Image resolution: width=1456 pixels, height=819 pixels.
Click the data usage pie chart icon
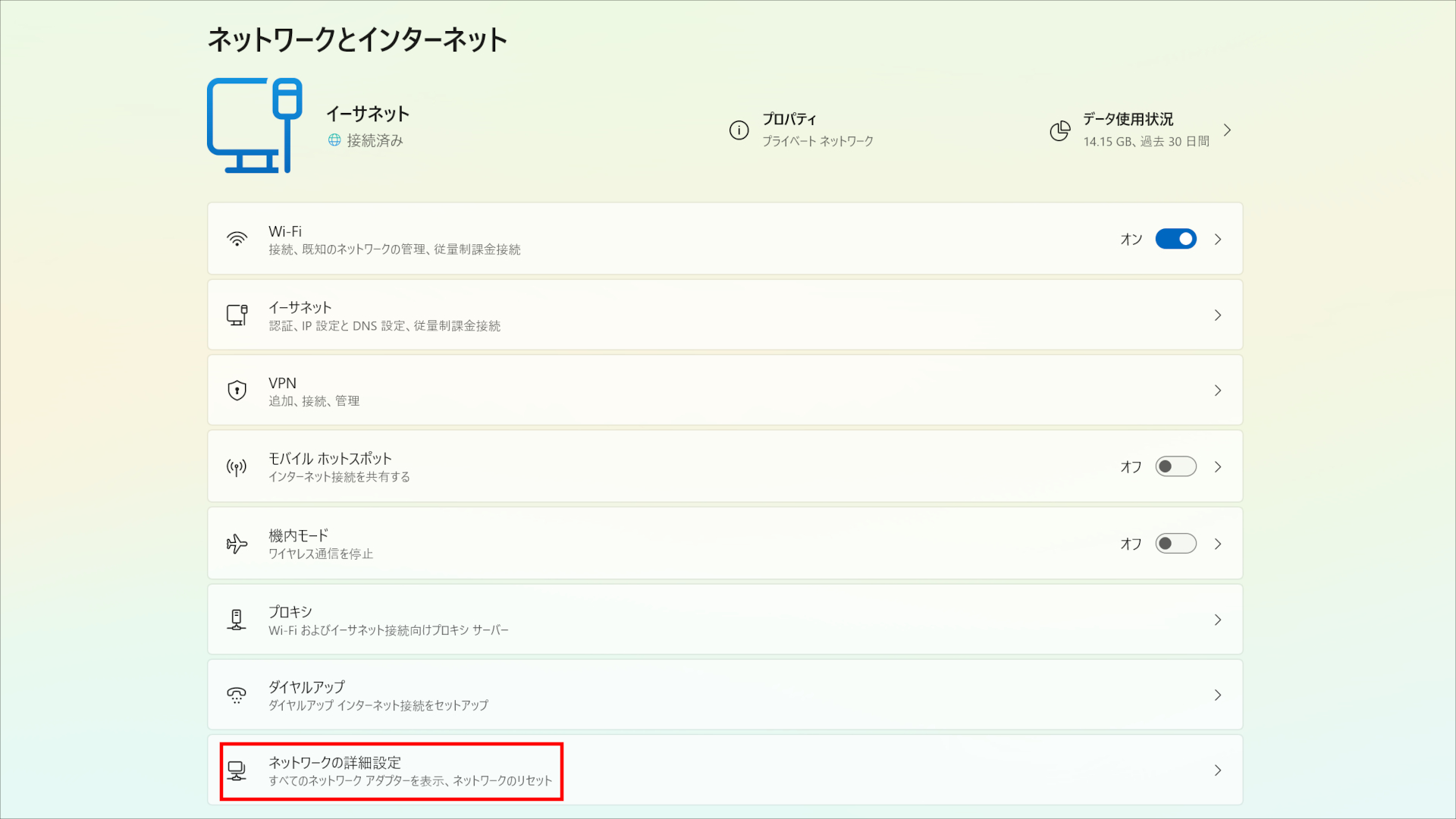[1059, 130]
